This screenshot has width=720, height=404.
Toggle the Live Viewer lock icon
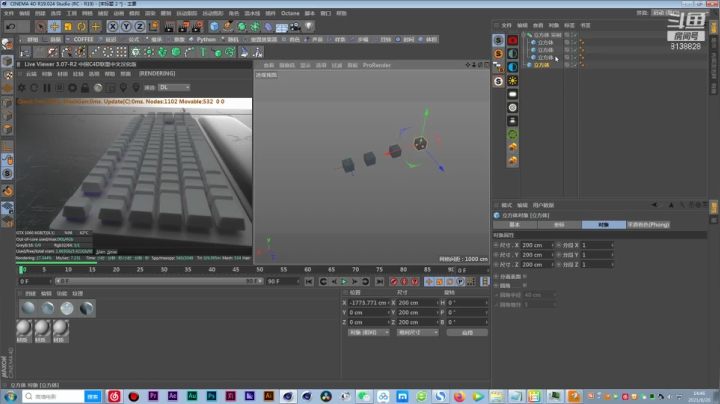(85, 87)
